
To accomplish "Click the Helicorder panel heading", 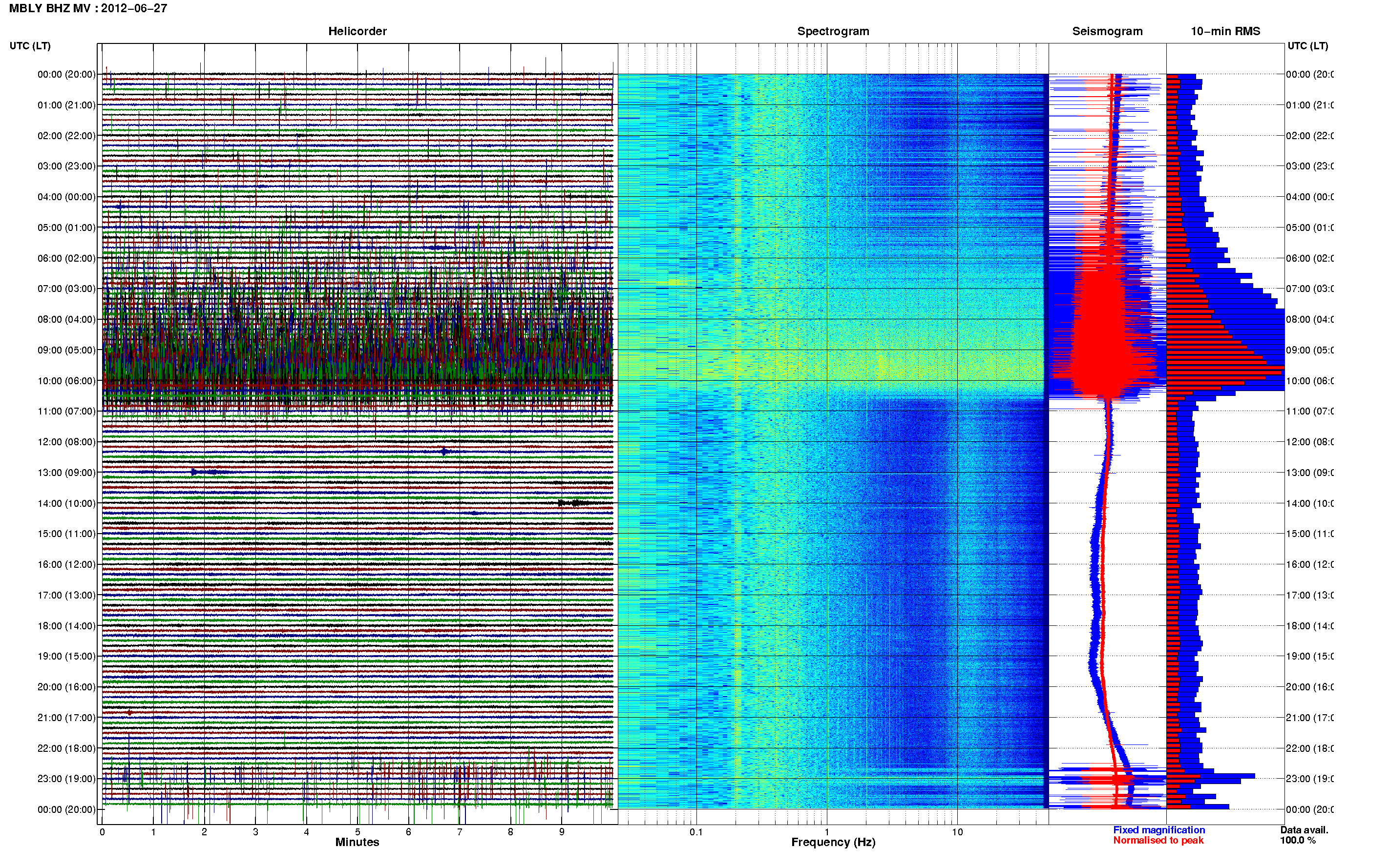I will point(357,32).
